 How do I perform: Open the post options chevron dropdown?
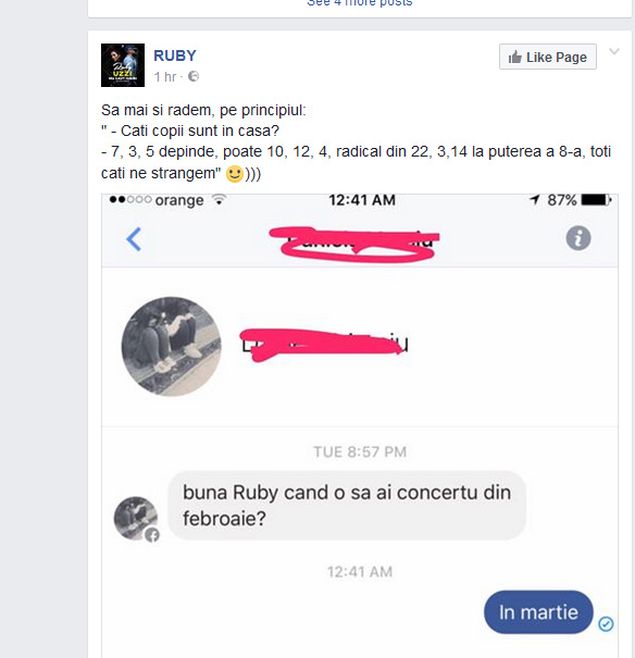coord(614,52)
